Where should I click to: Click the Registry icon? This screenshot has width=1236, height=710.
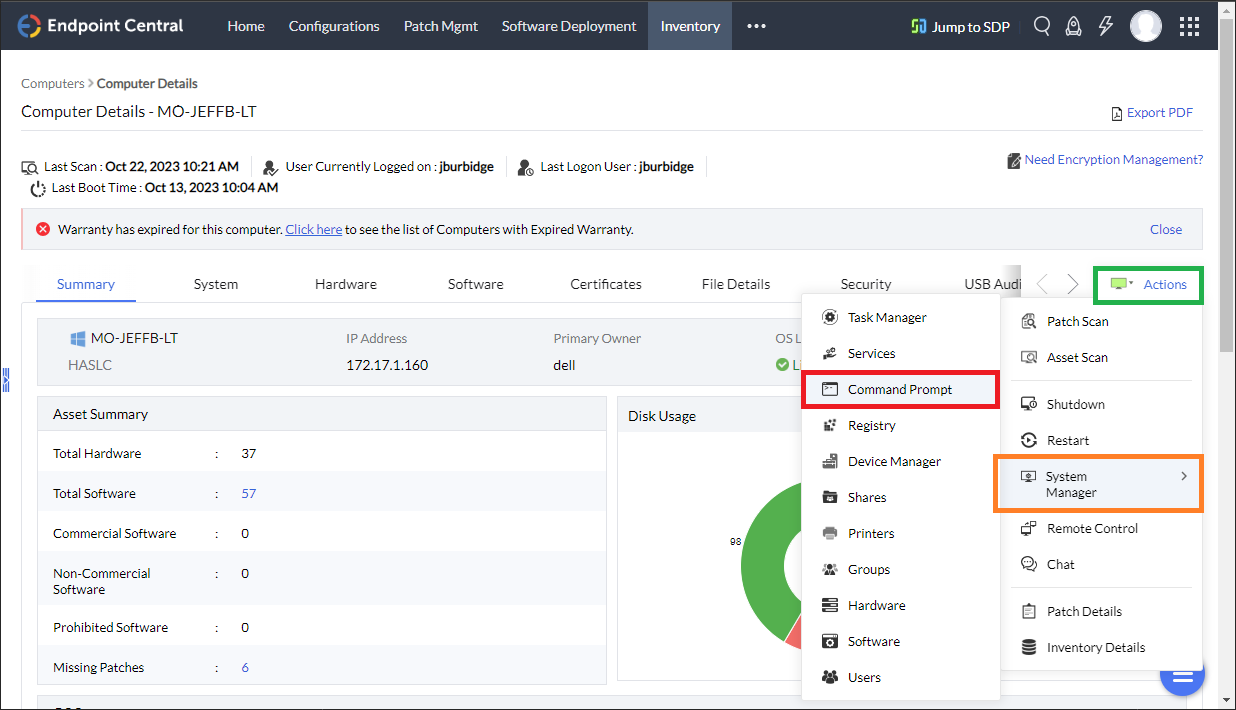[x=829, y=425]
